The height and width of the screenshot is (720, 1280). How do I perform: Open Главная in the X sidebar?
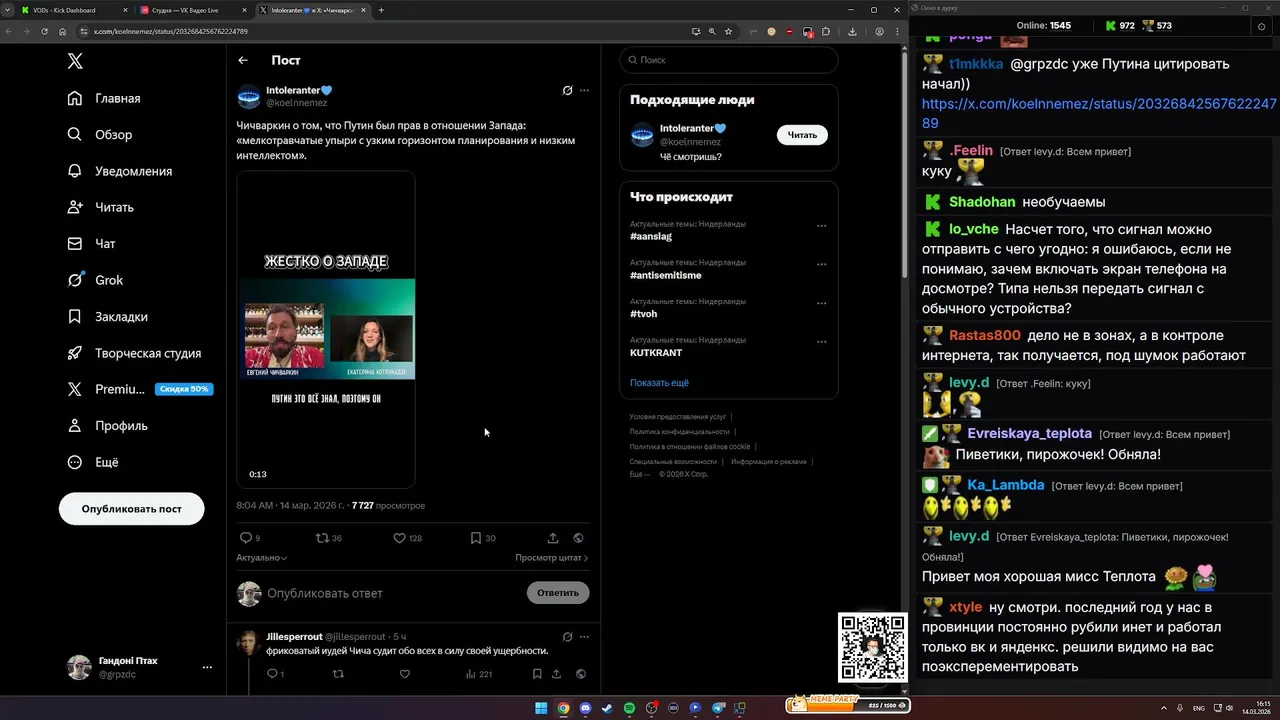[105, 98]
